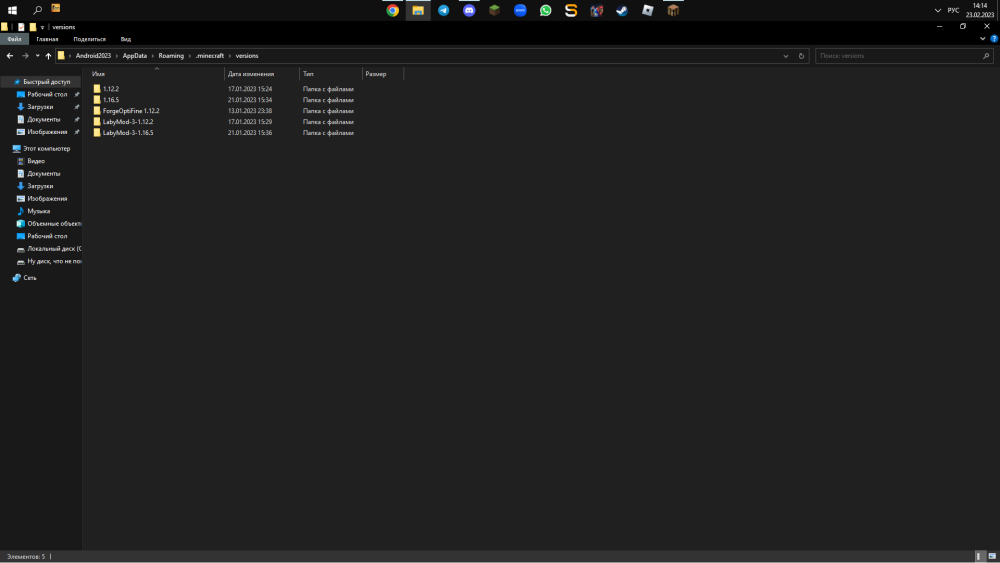This screenshot has width=1000, height=563.
Task: Go up one folder level
Action: click(48, 56)
